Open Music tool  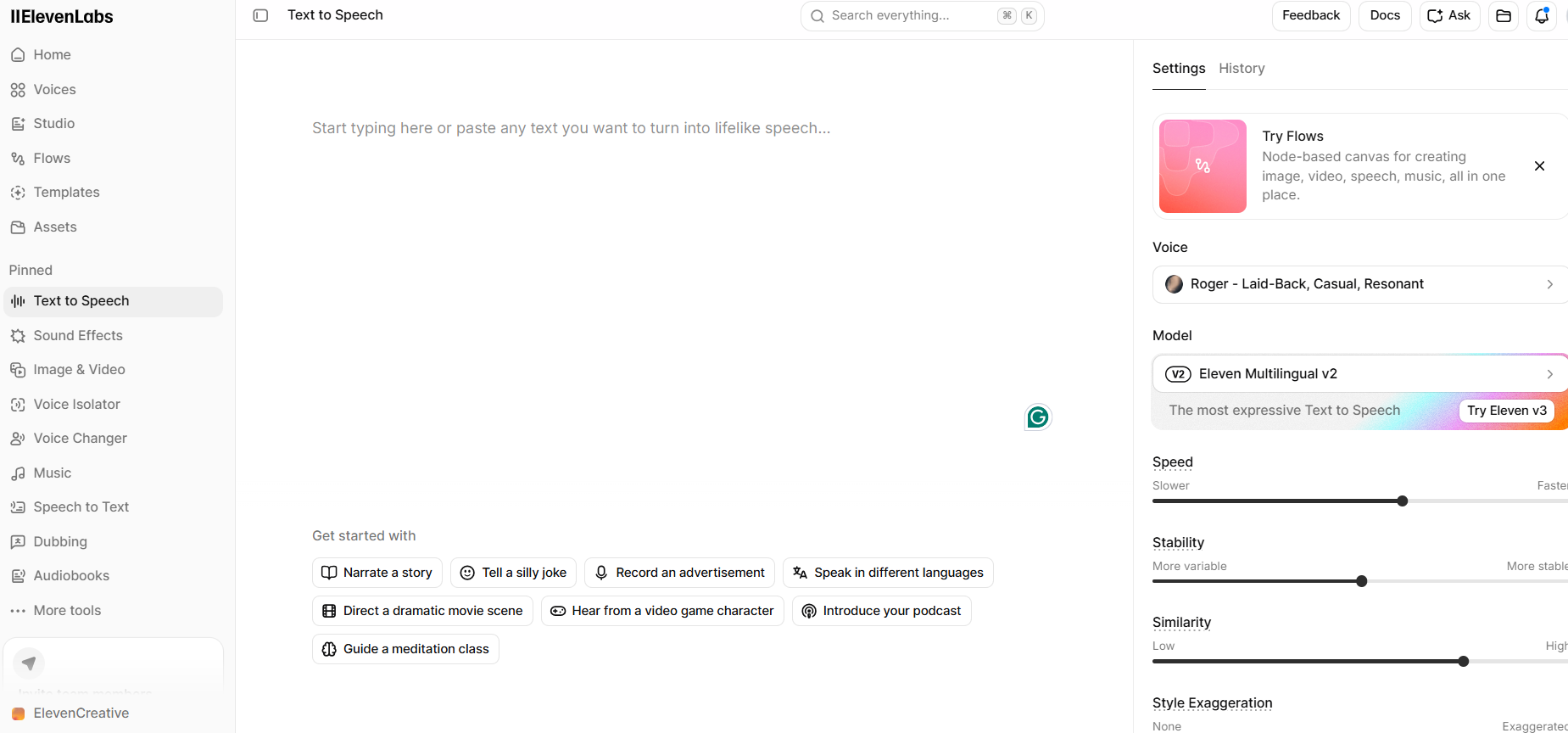(113, 473)
